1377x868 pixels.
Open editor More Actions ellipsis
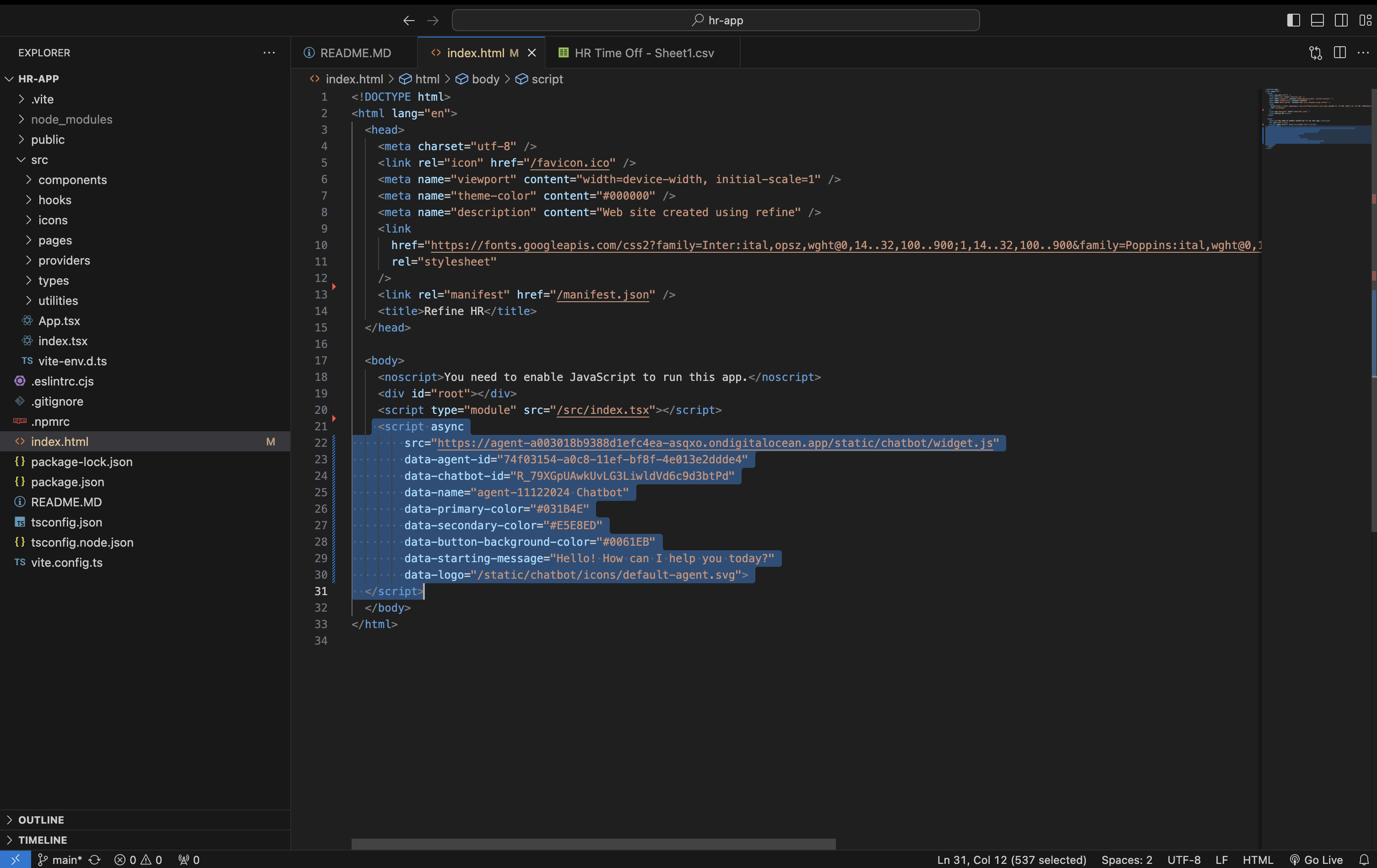(x=1363, y=53)
